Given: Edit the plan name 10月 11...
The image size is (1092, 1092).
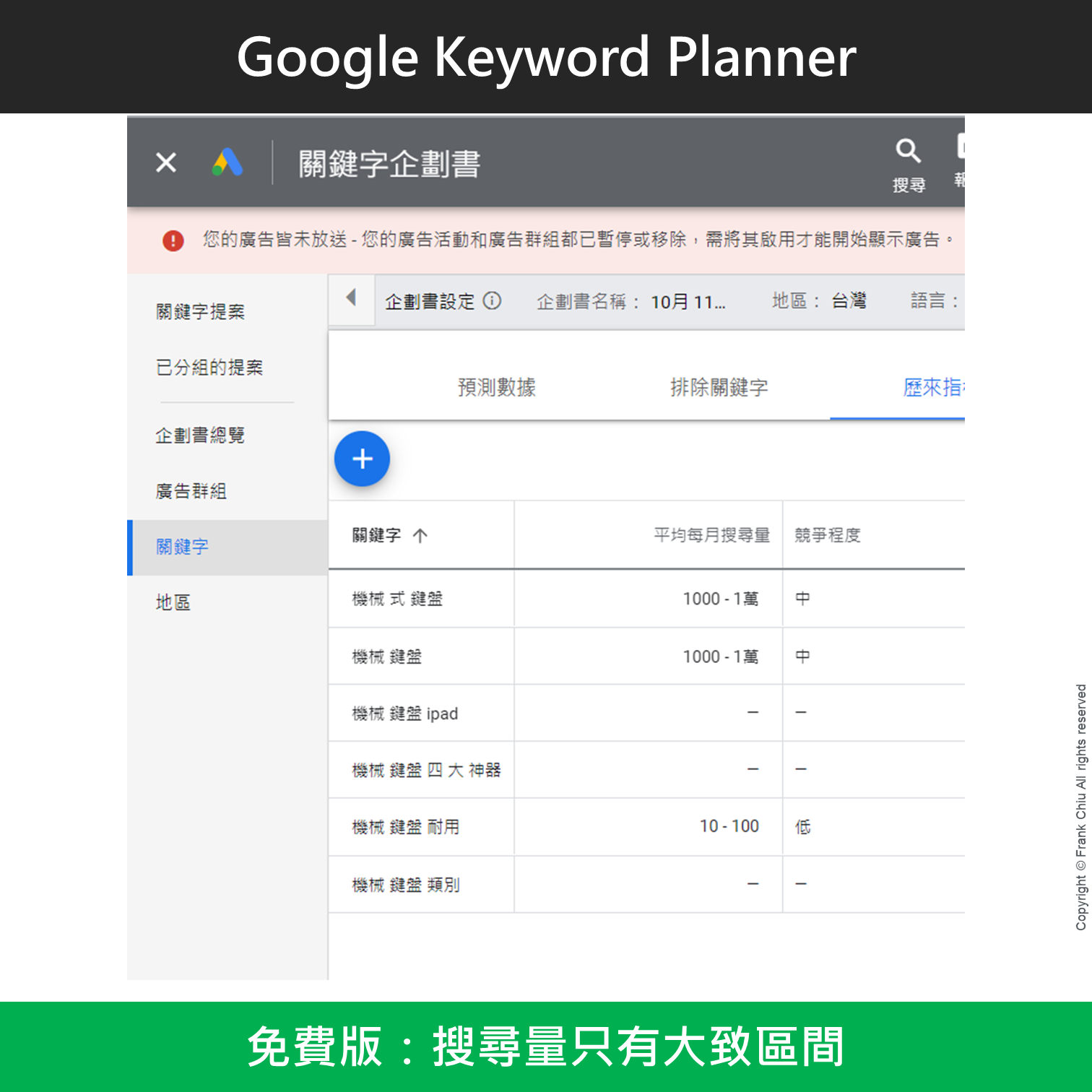Looking at the screenshot, I should (688, 302).
